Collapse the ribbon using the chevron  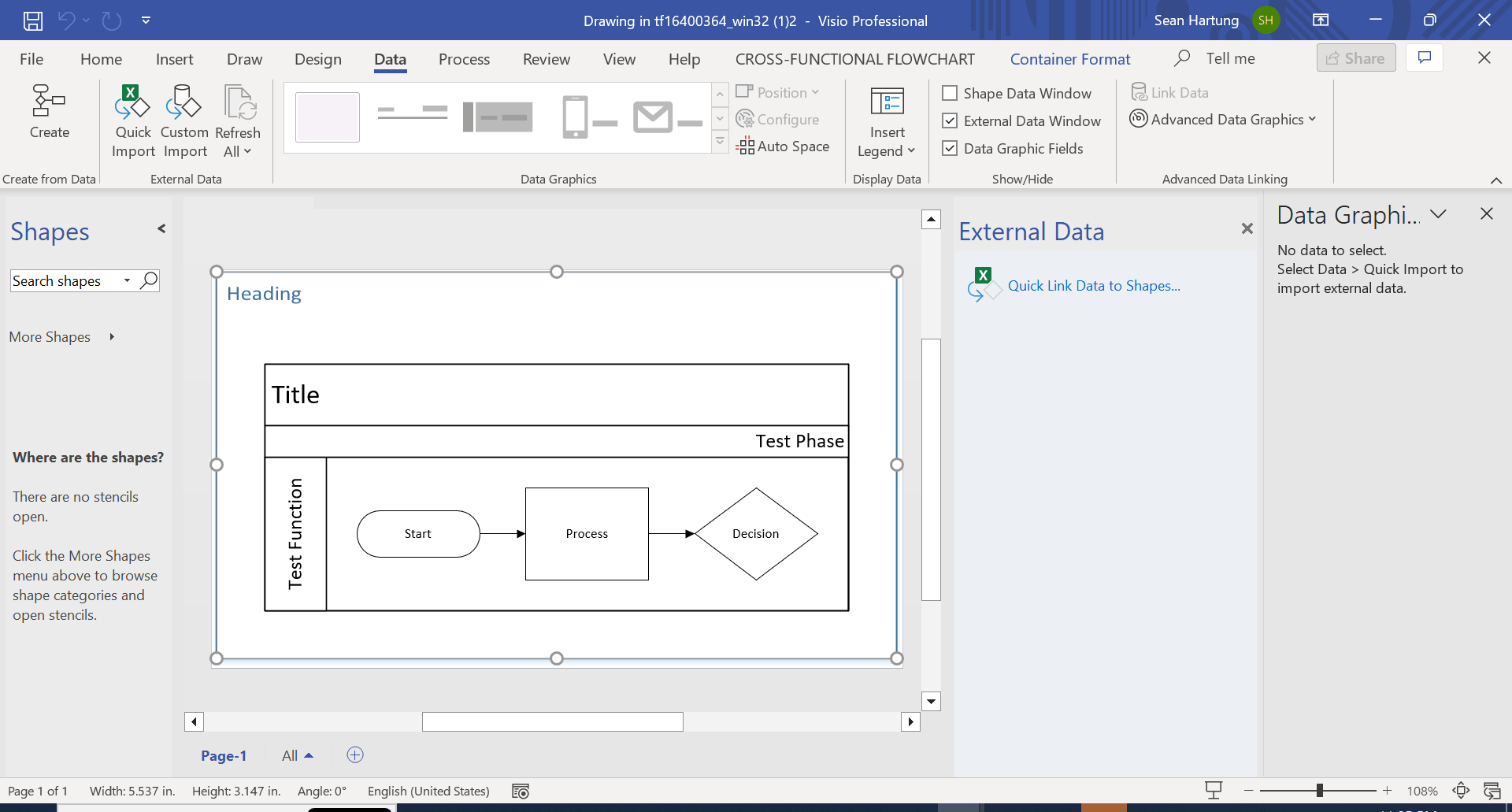[1496, 180]
